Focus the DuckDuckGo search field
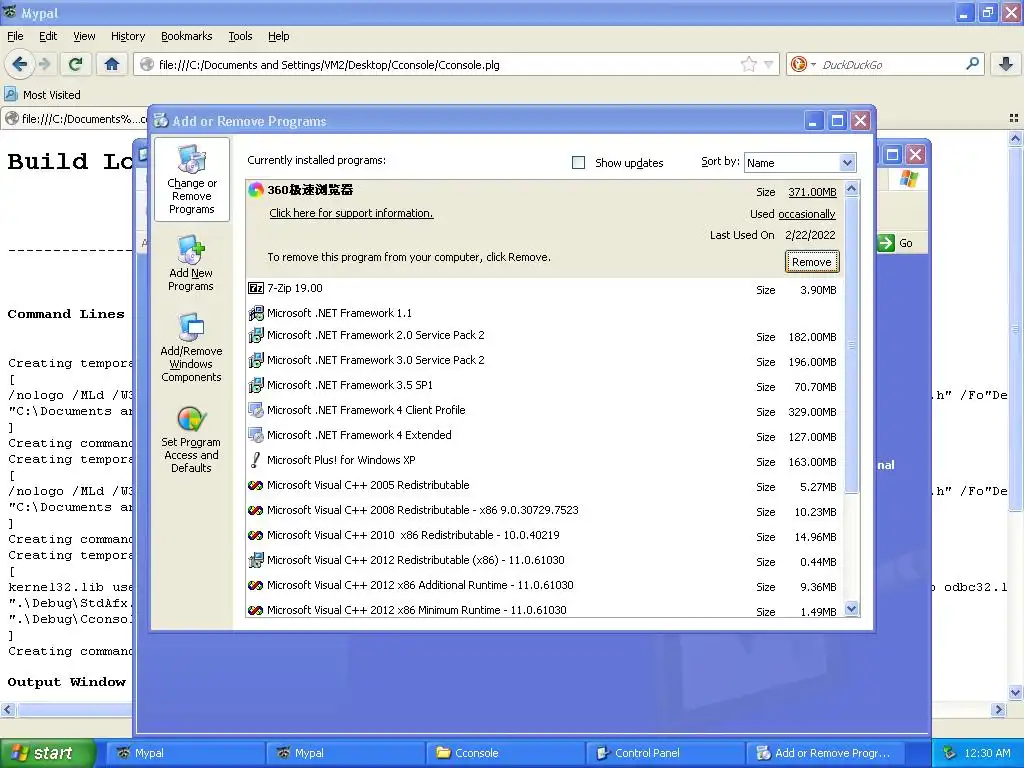This screenshot has width=1024, height=768. pyautogui.click(x=891, y=65)
